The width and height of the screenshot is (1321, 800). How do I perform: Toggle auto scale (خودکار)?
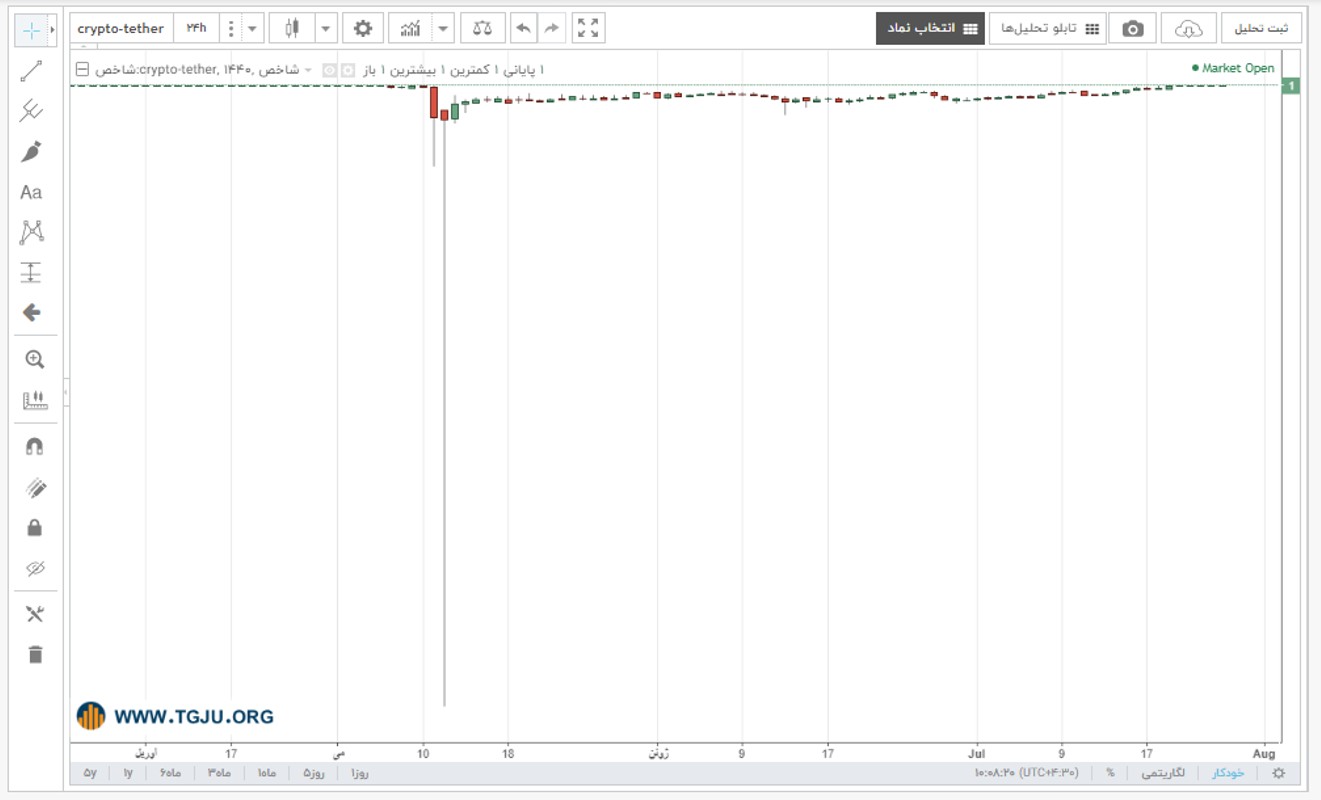pos(1228,773)
